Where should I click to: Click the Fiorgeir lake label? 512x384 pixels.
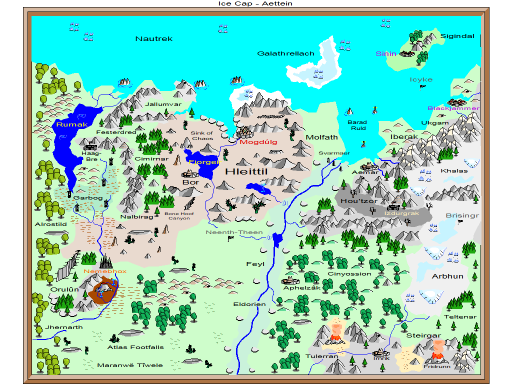[x=204, y=162]
